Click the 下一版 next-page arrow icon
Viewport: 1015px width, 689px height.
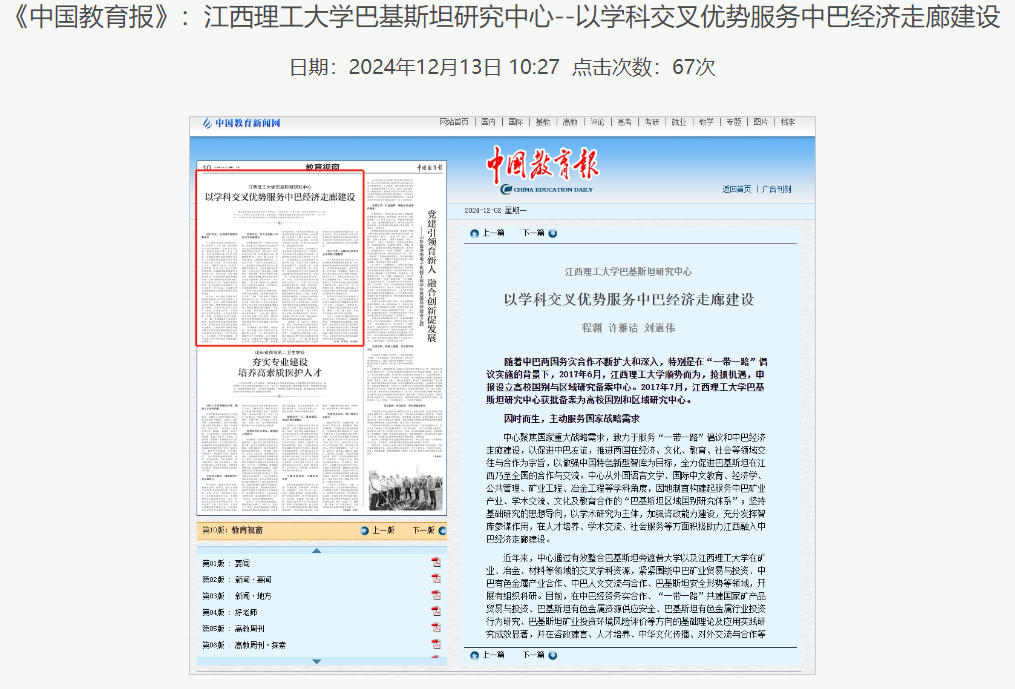443,530
